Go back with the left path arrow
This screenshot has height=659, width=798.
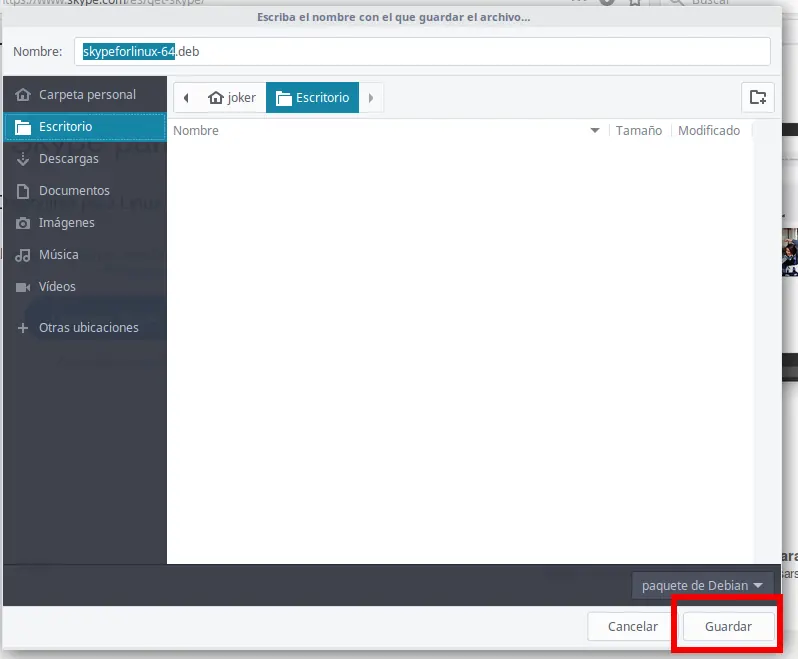(x=186, y=98)
